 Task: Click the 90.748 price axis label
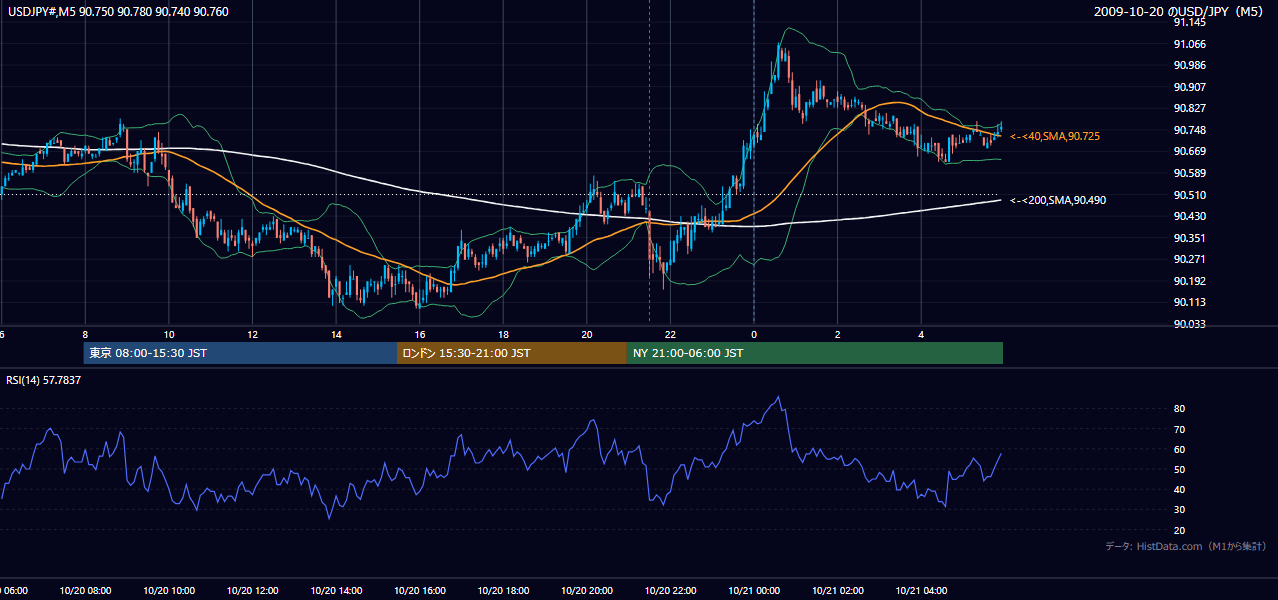point(1189,130)
